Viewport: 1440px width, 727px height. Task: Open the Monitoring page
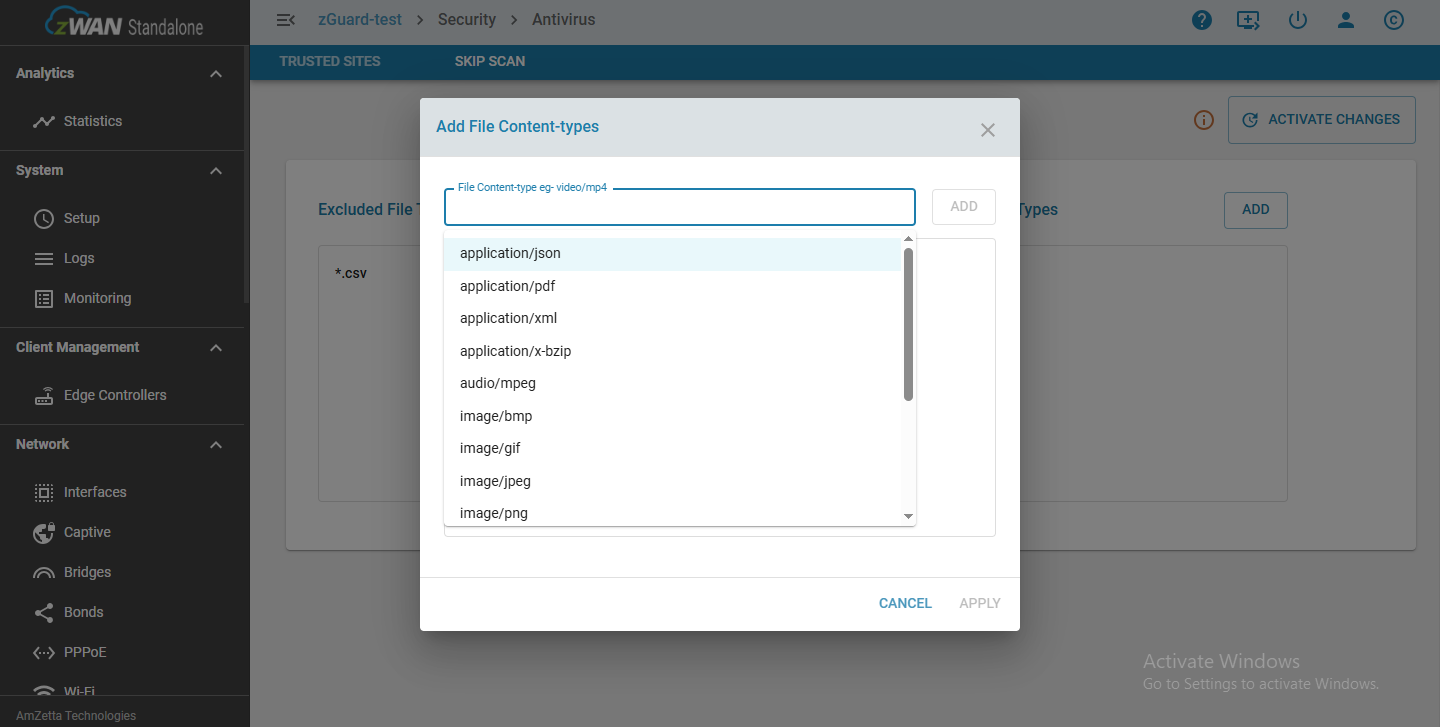(97, 298)
